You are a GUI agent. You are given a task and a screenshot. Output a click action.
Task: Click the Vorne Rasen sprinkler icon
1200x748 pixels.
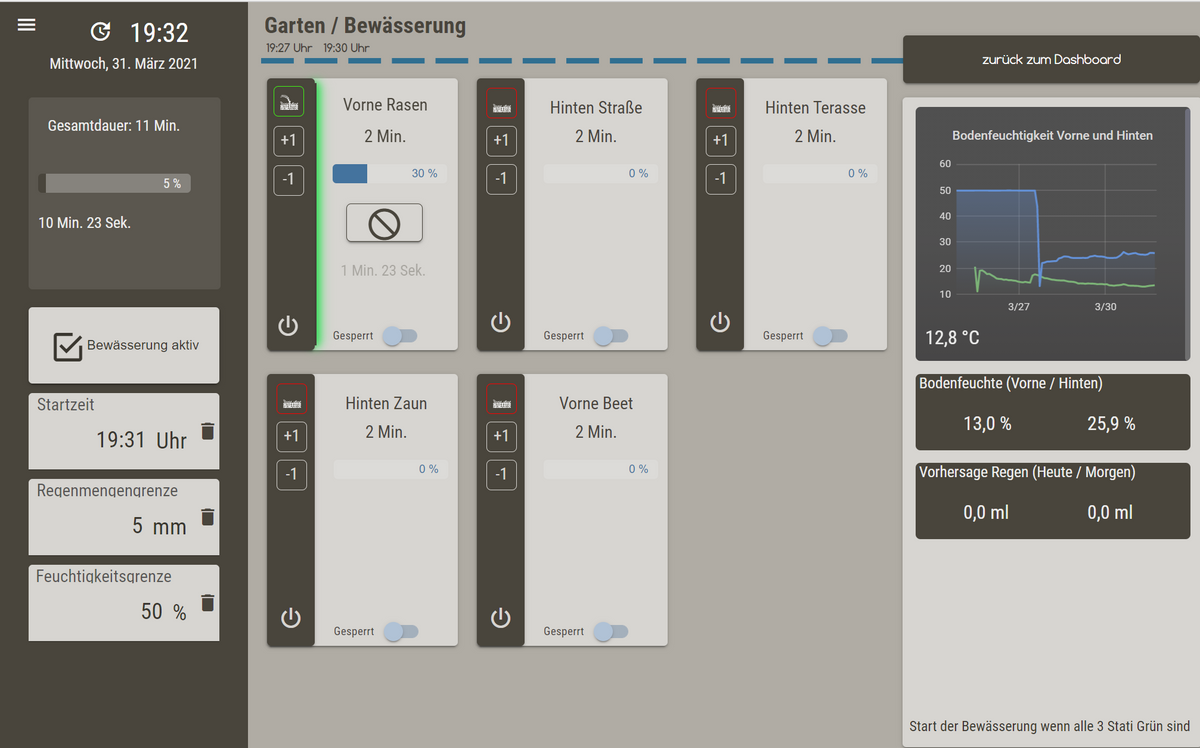click(x=288, y=102)
